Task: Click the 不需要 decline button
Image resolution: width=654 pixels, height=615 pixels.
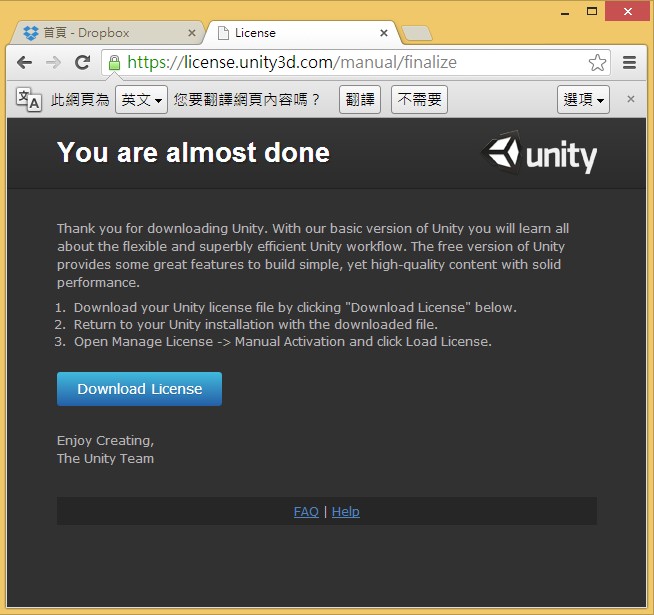Action: tap(419, 99)
